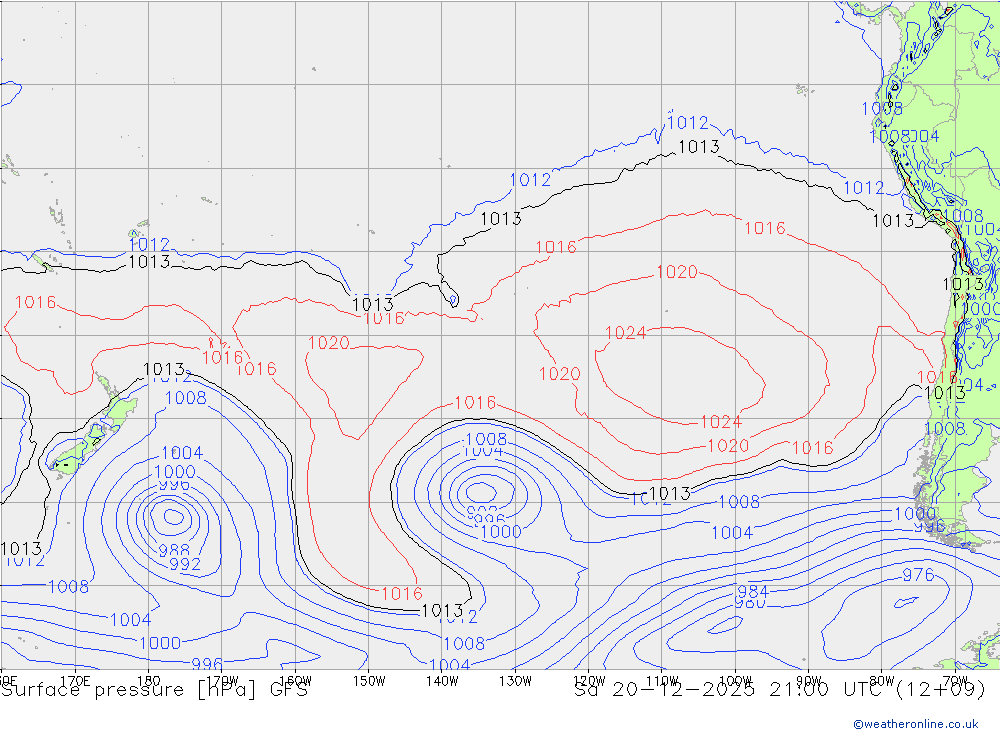Screen dimensions: 1000x733
Task: Click the 160W longitude axis label
Action: click(x=295, y=681)
